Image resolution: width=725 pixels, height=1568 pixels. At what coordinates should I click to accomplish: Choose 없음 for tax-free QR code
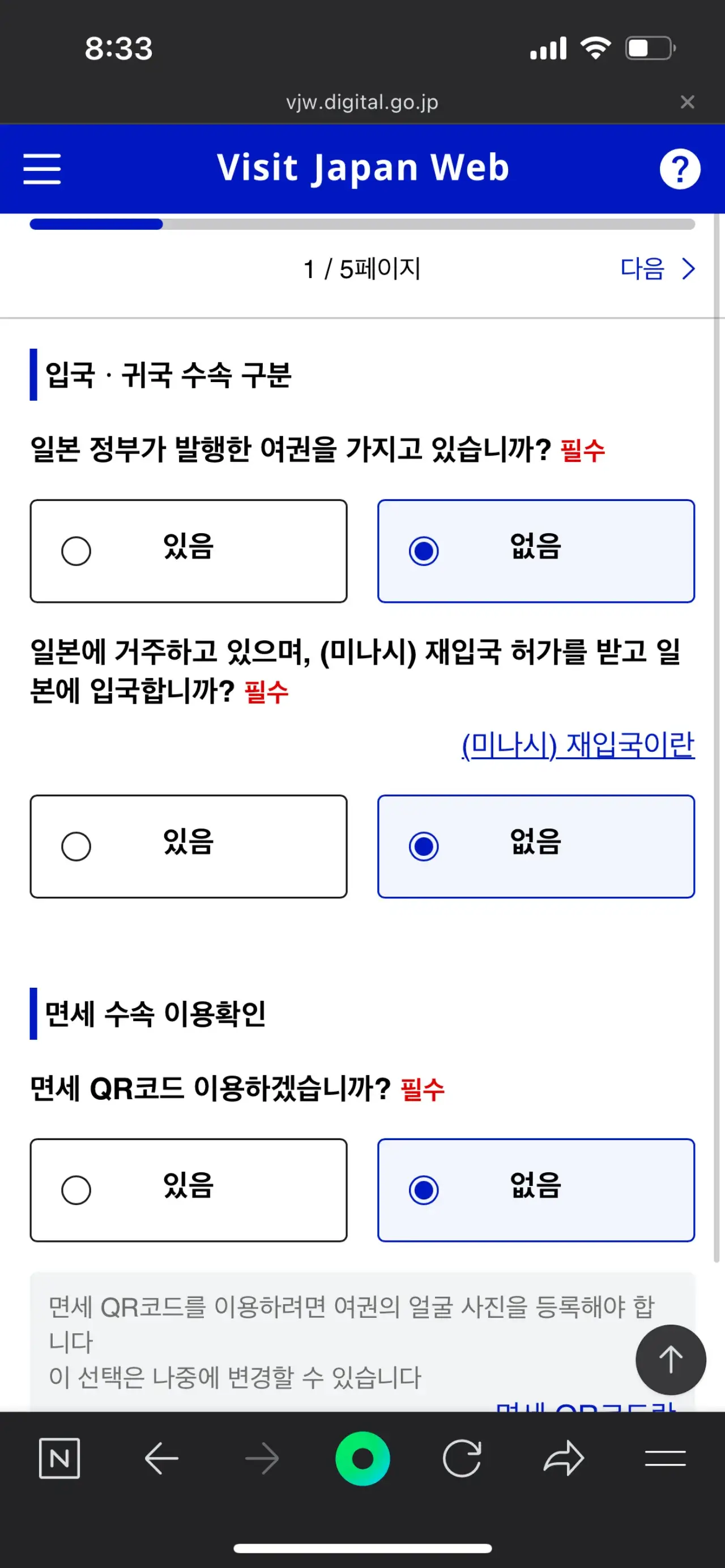coord(535,1190)
